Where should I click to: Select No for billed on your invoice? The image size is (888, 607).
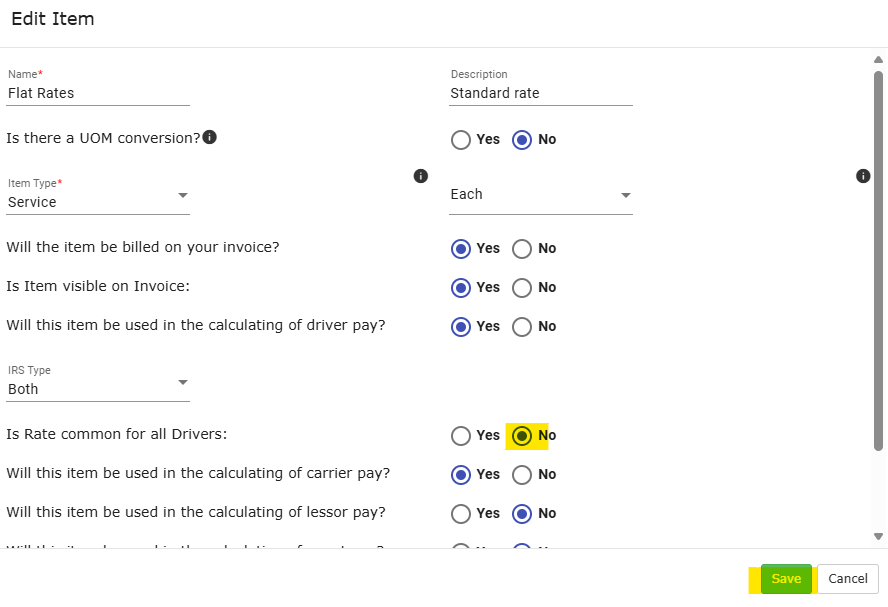[522, 249]
